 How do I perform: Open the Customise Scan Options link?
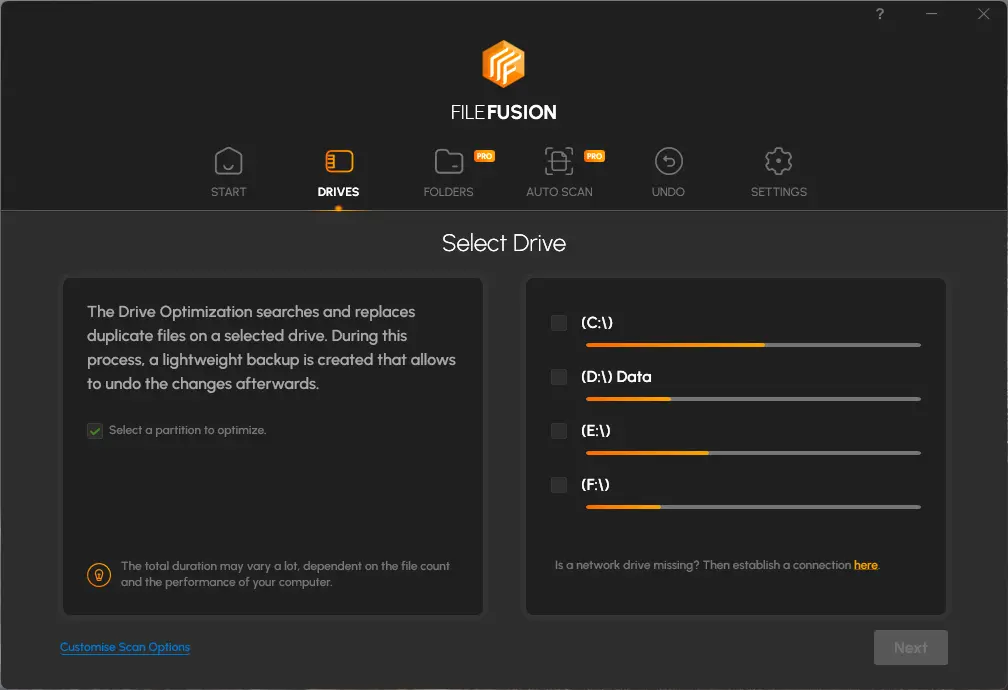point(125,647)
